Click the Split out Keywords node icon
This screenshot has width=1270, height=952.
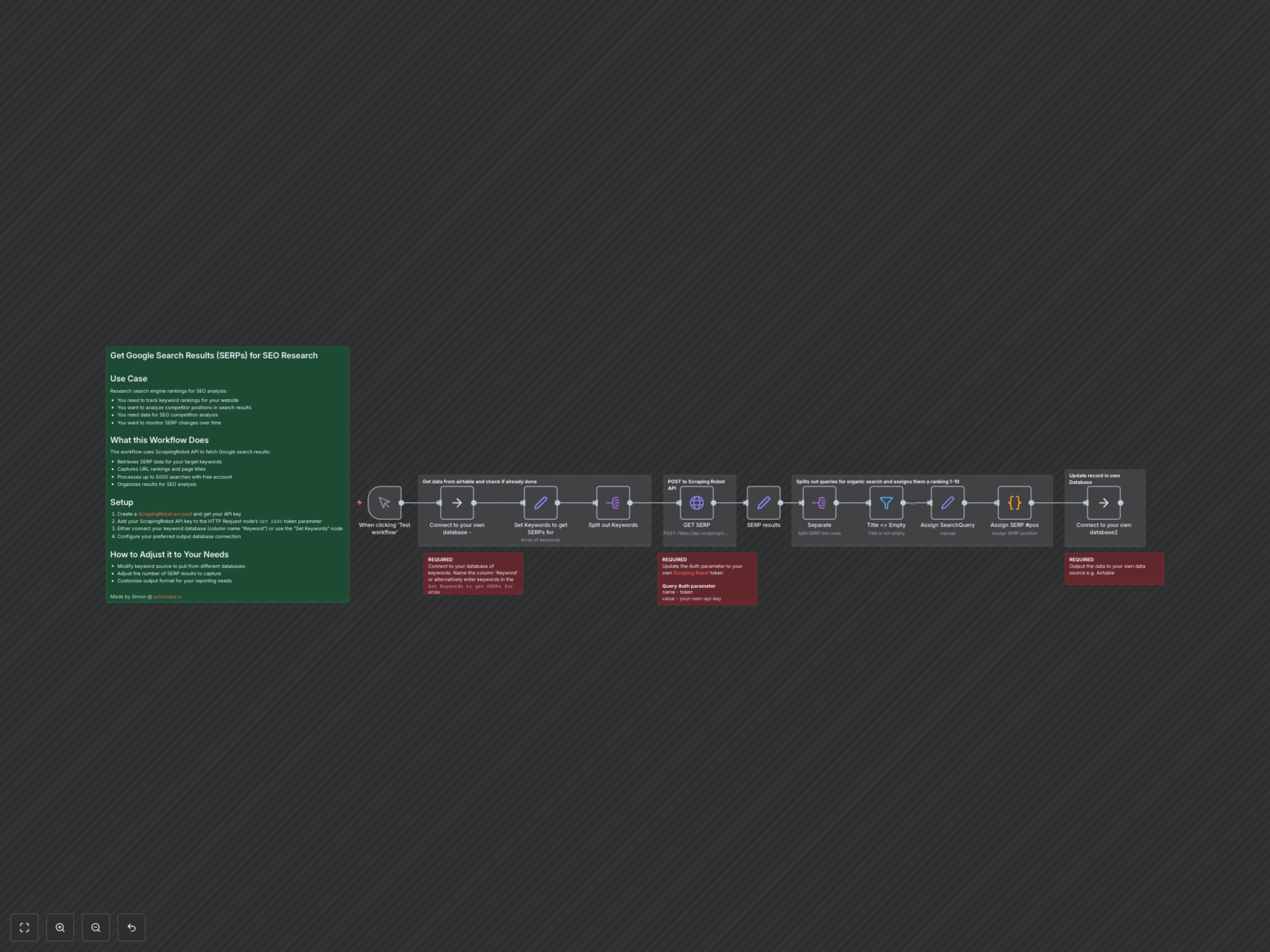613,503
